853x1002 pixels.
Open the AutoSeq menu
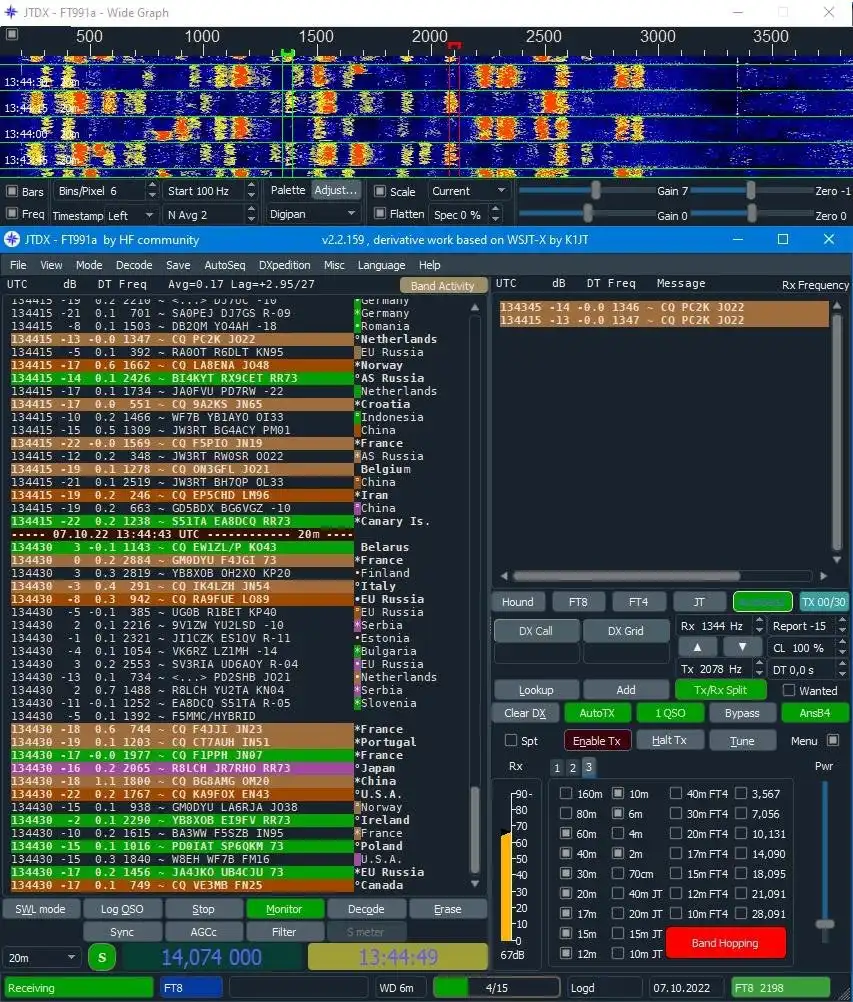click(x=224, y=265)
